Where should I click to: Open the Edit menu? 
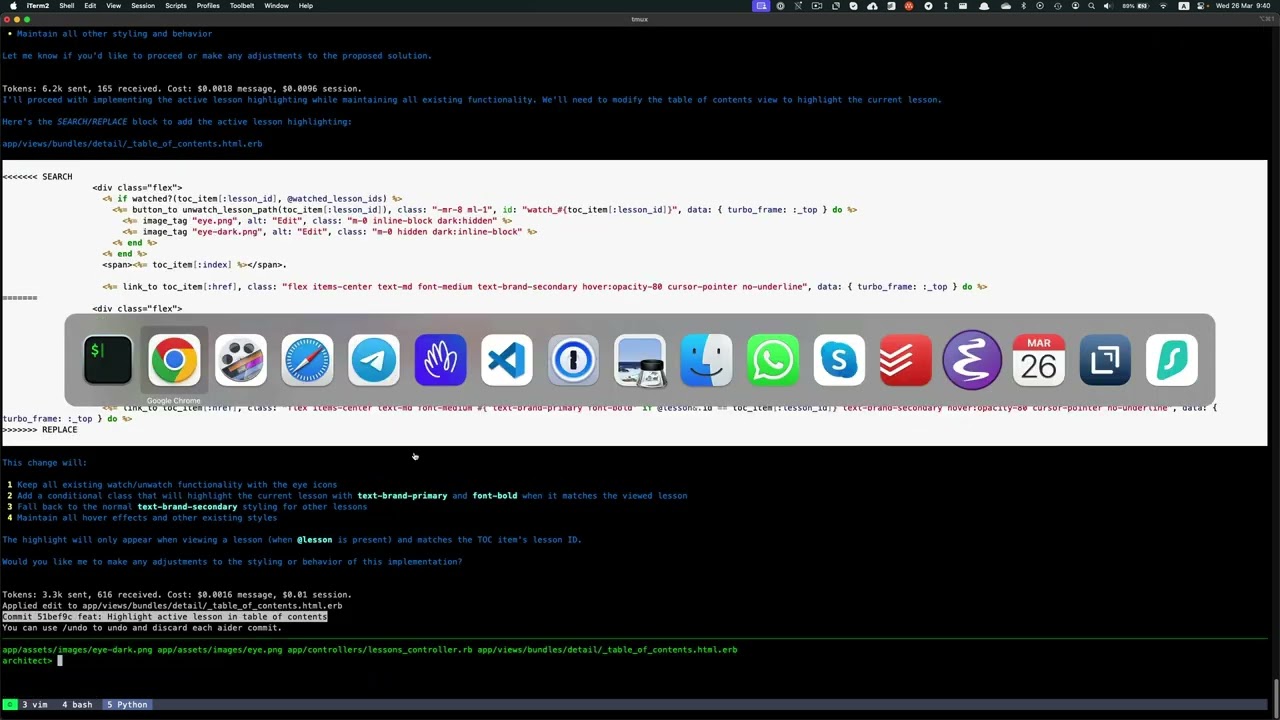(x=90, y=6)
